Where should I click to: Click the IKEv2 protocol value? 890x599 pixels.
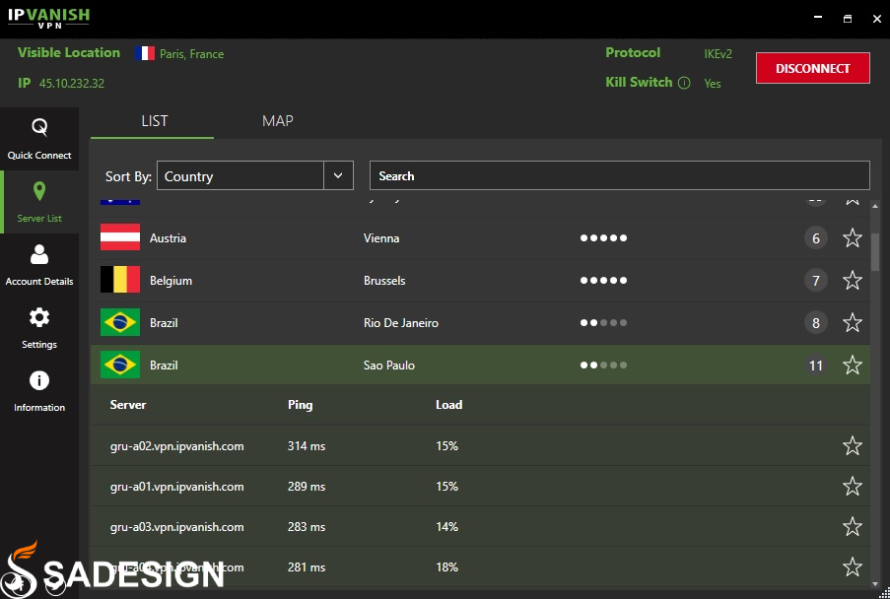[718, 54]
